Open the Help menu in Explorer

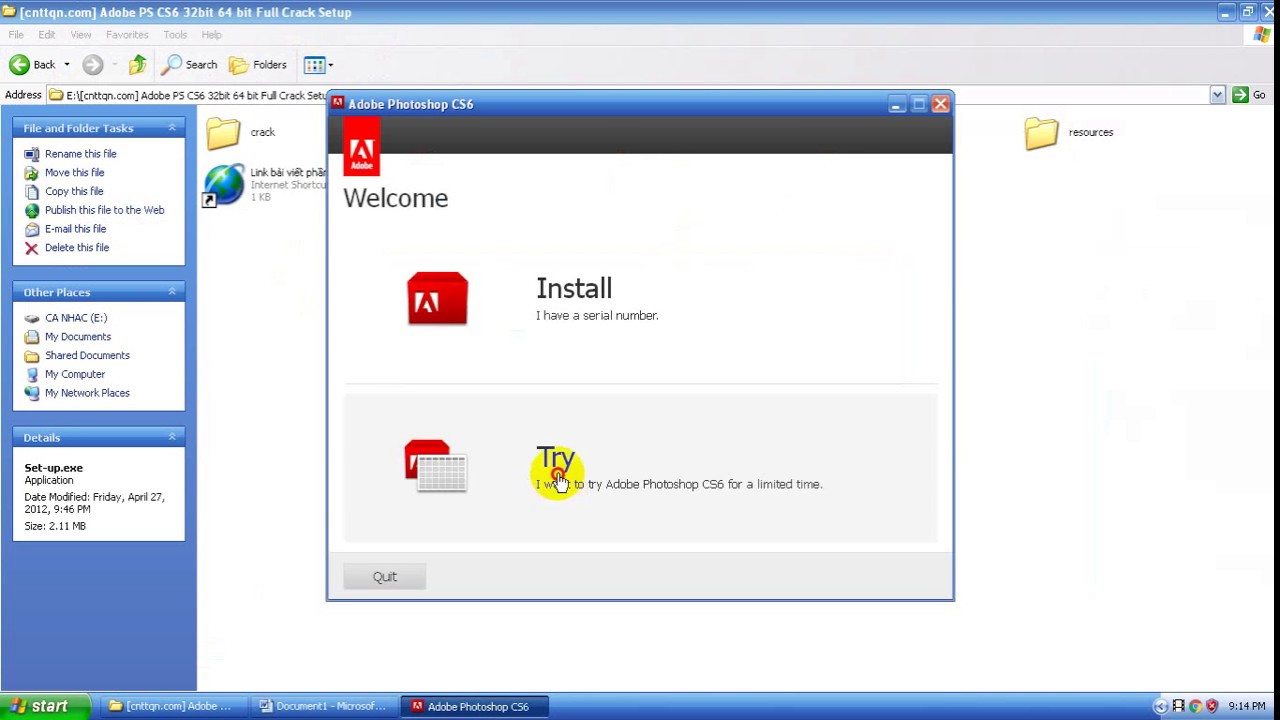pos(211,35)
